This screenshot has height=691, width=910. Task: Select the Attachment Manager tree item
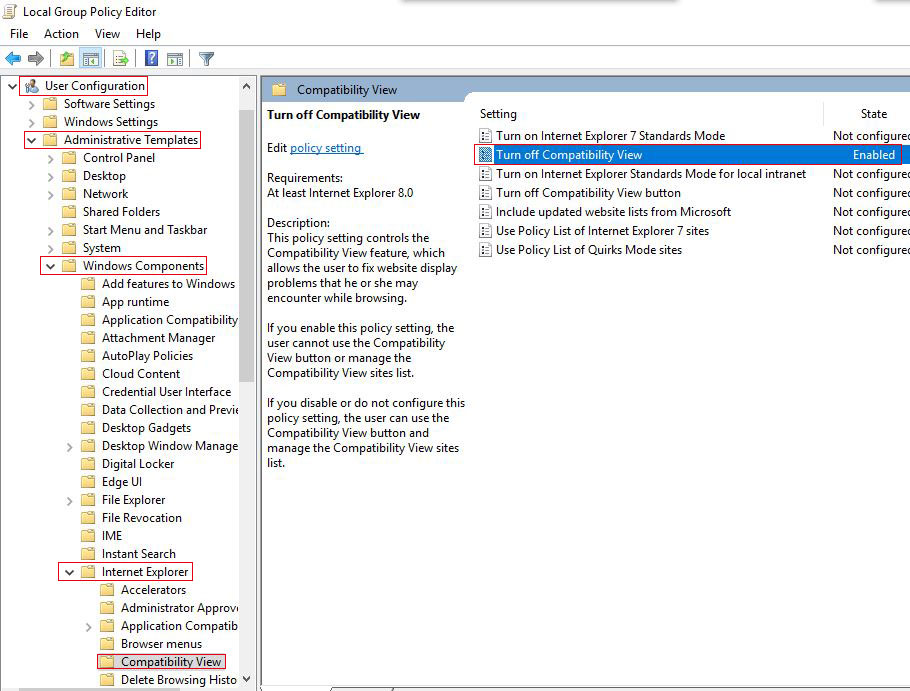point(158,338)
